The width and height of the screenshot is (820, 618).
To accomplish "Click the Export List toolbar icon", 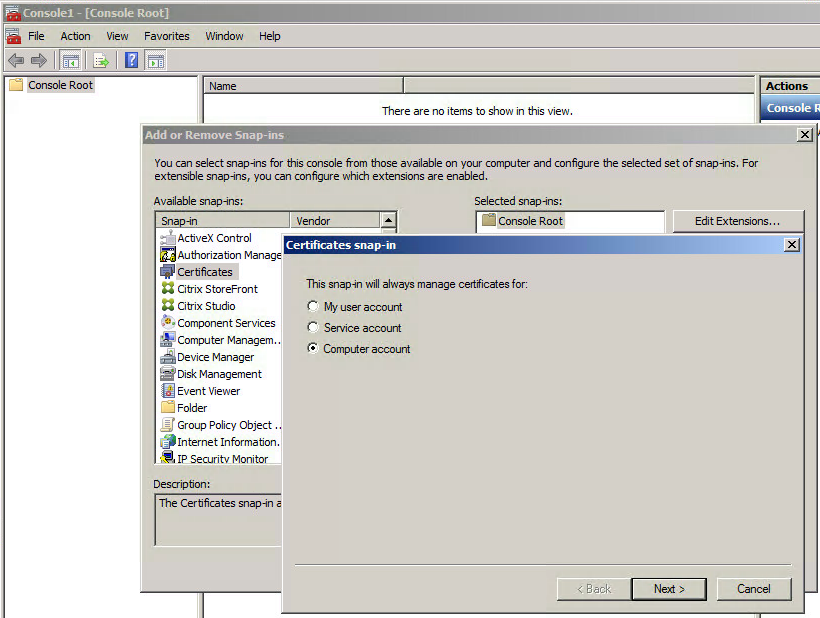I will click(101, 61).
